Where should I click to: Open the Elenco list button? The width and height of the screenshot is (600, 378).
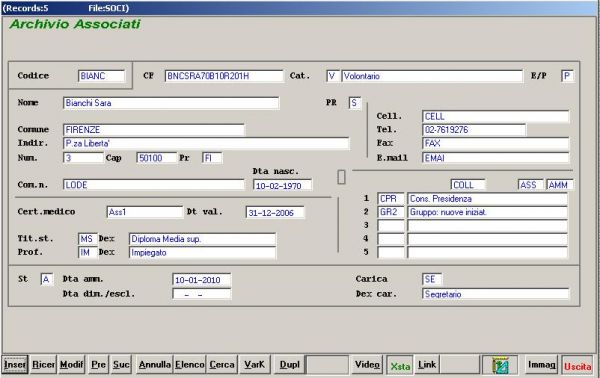coord(190,365)
